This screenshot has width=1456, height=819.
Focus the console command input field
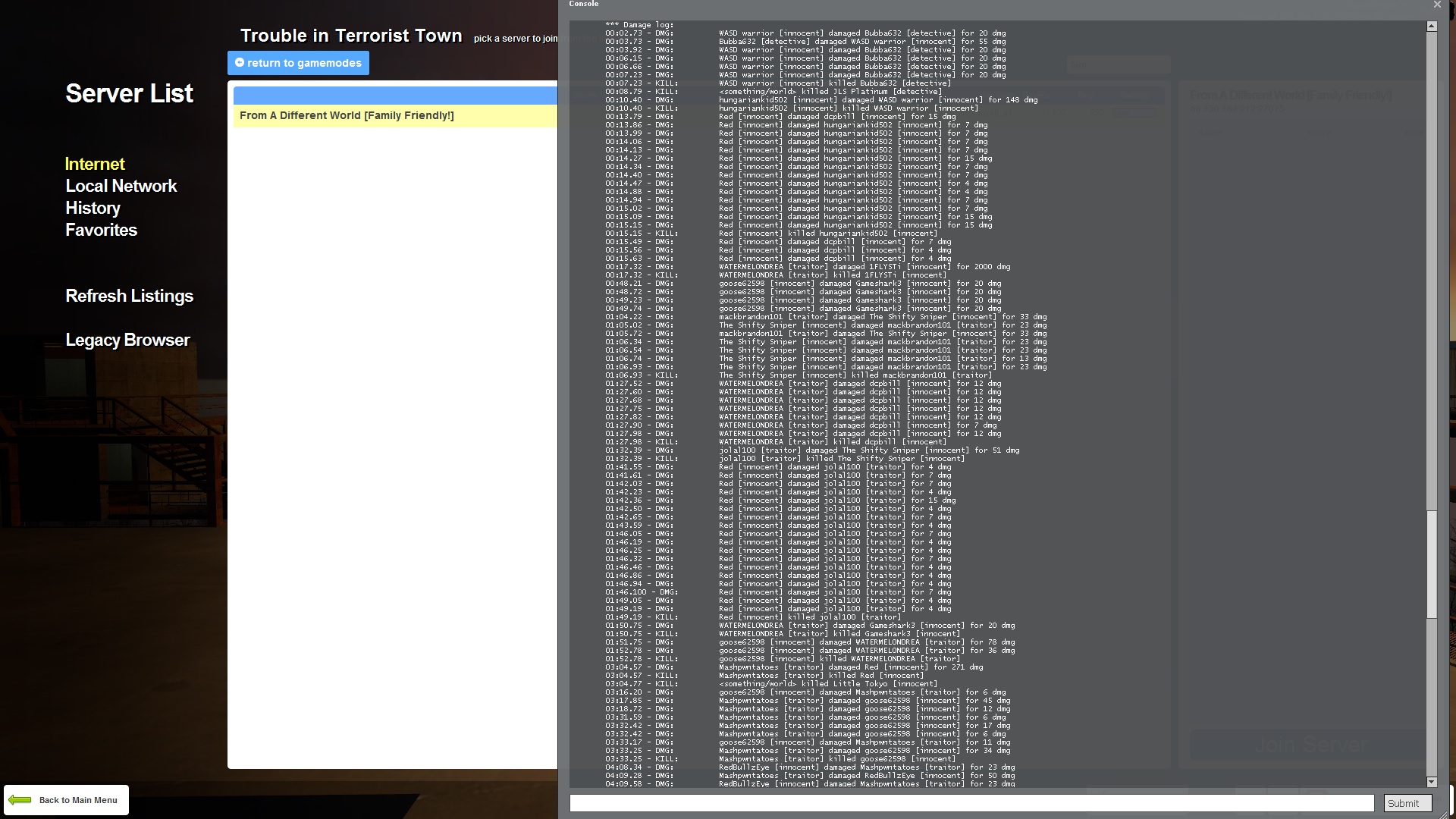point(971,803)
